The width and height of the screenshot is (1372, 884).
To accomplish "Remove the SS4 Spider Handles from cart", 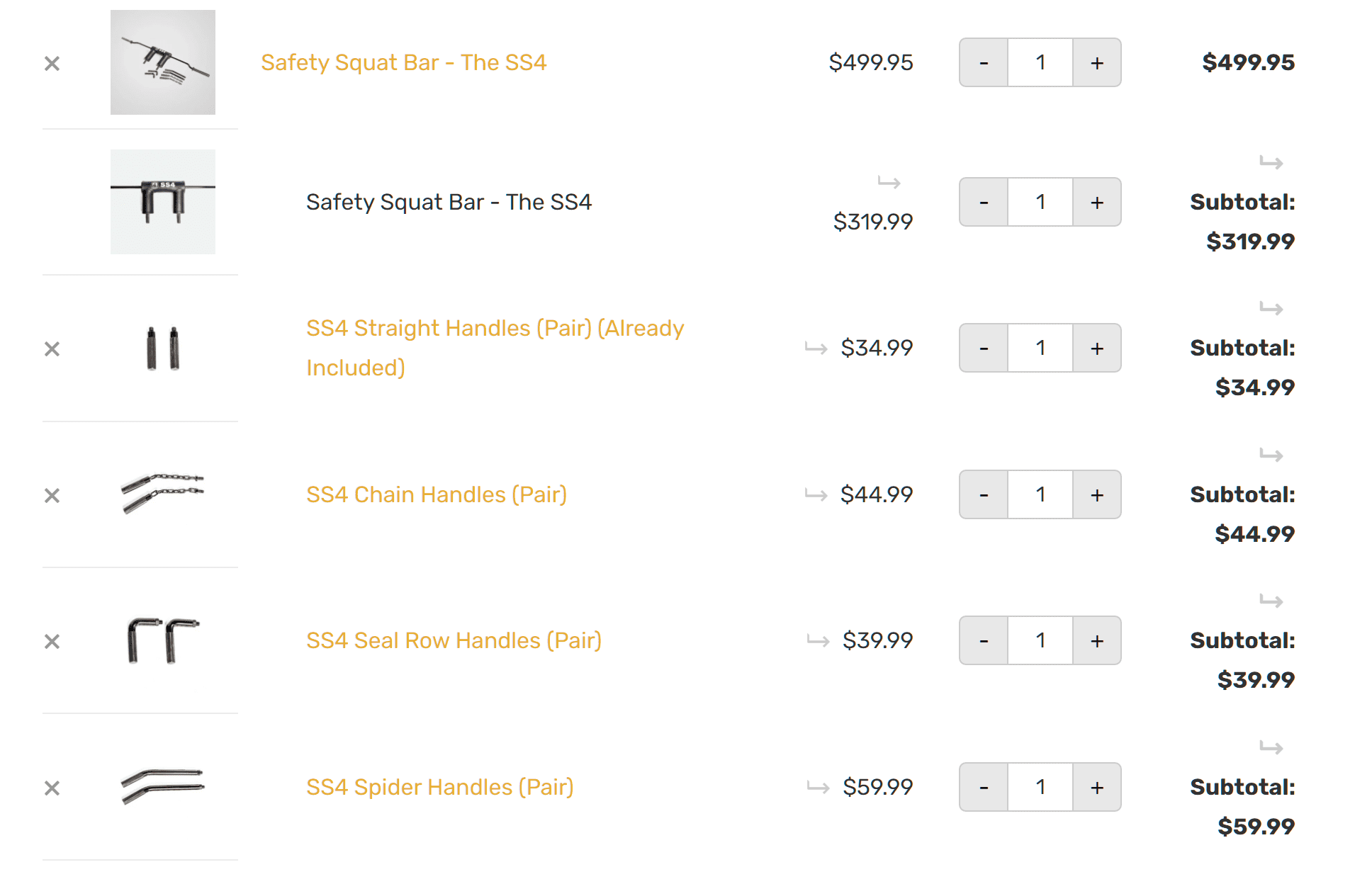I will 52,787.
